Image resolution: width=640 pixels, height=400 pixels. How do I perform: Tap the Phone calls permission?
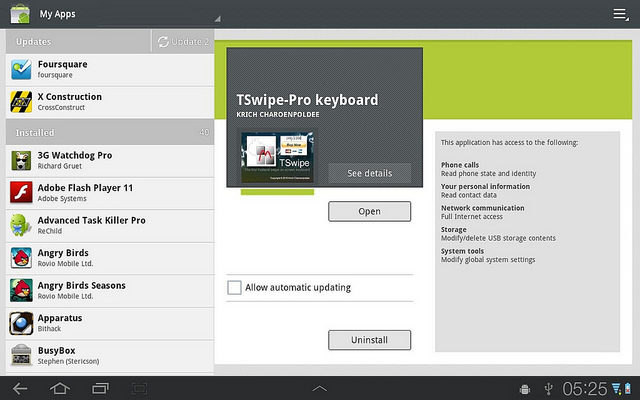489,169
